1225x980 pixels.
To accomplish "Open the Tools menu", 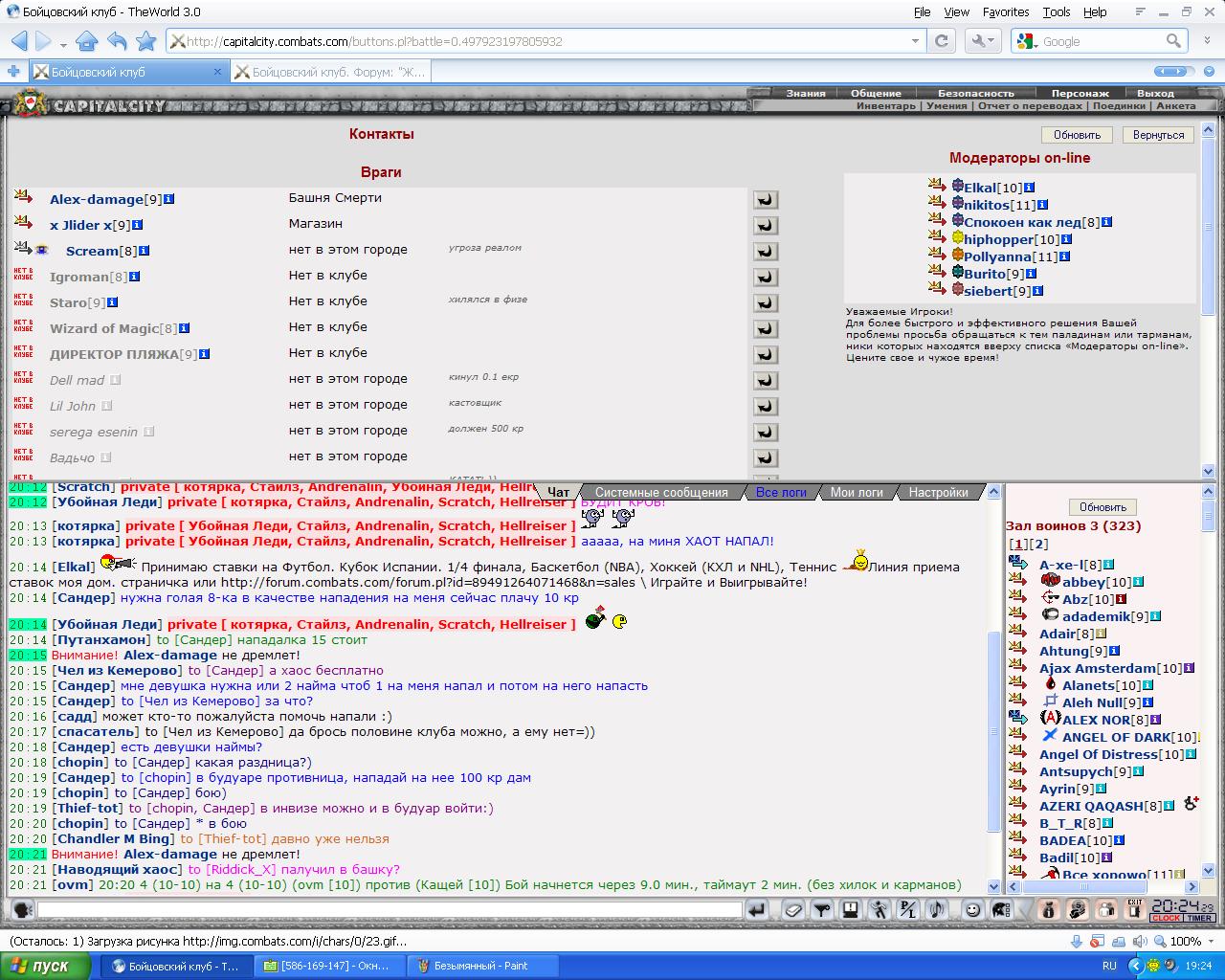I will pos(1057,11).
